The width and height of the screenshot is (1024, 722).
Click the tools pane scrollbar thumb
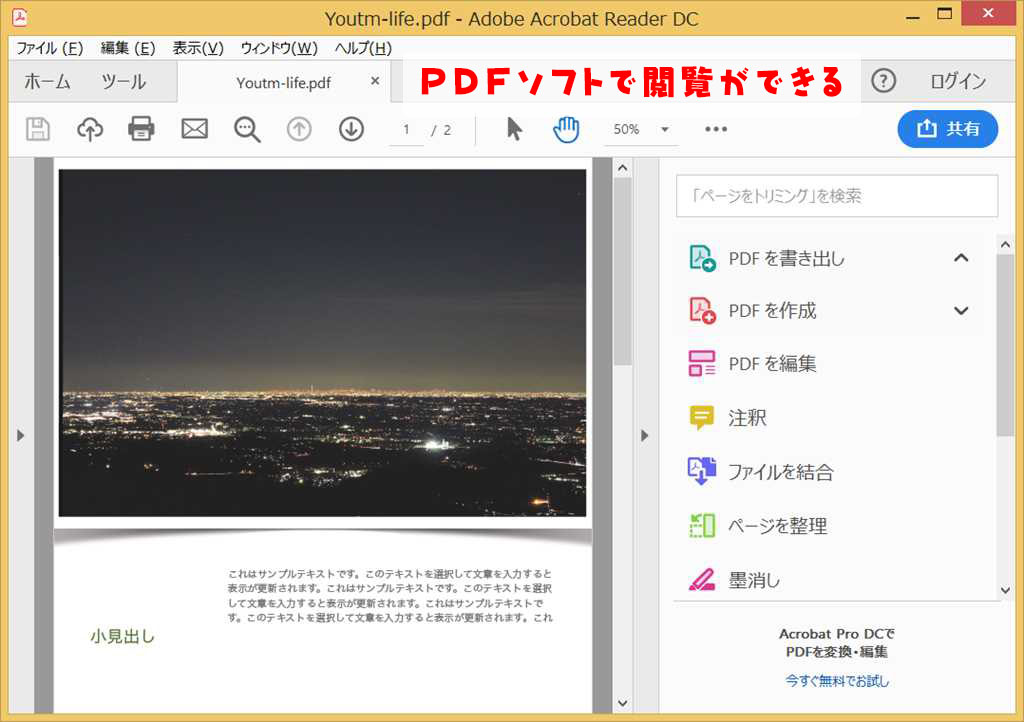tap(1005, 345)
